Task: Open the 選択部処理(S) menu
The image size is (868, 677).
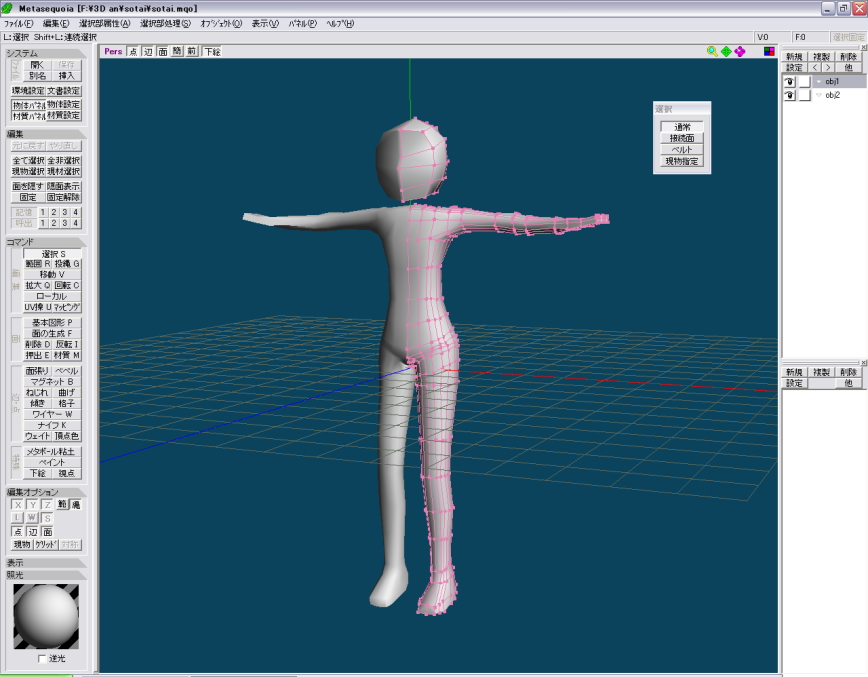Action: point(165,23)
